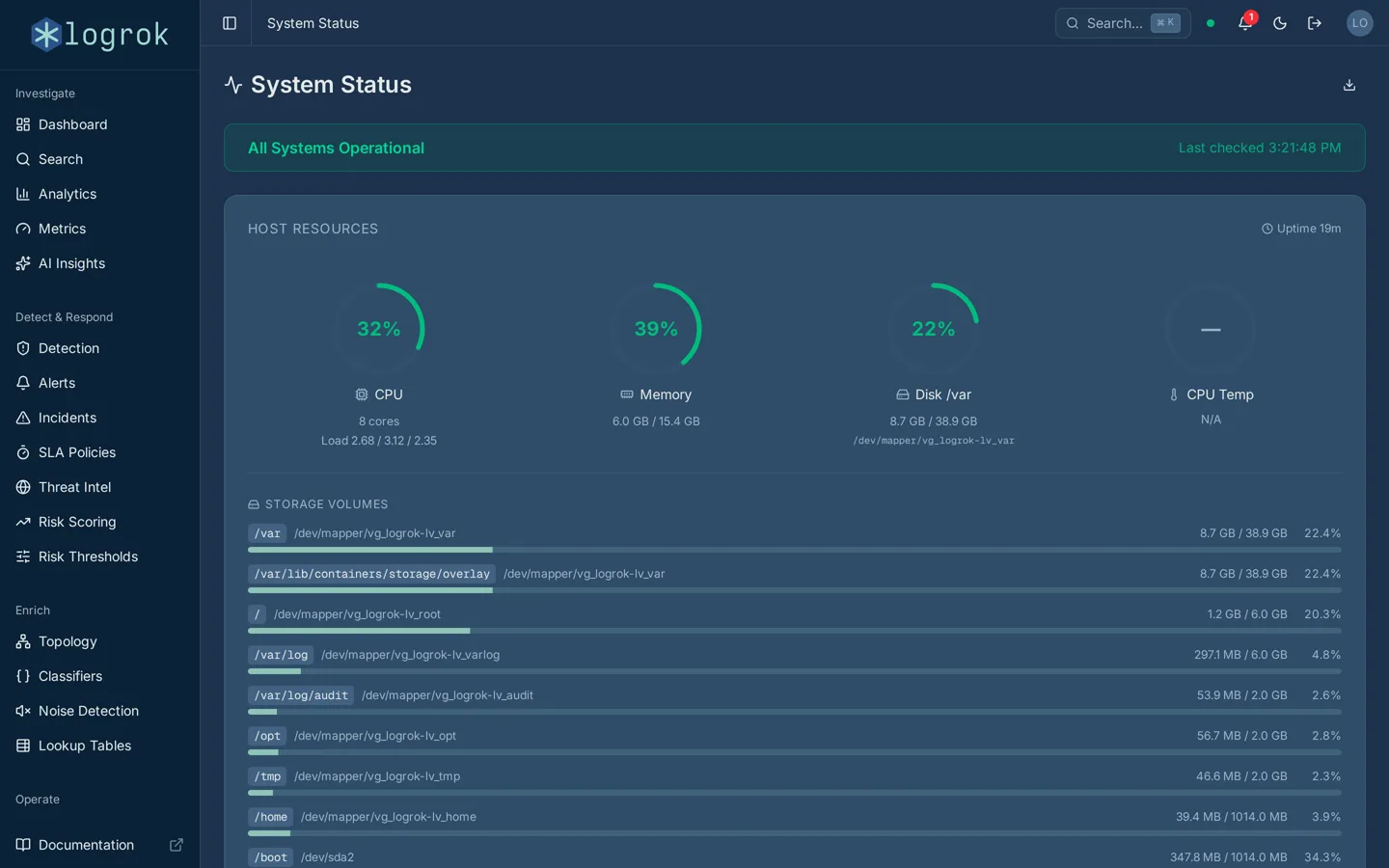Click the 22% Disk gauge
The width and height of the screenshot is (1389, 868).
(x=934, y=329)
